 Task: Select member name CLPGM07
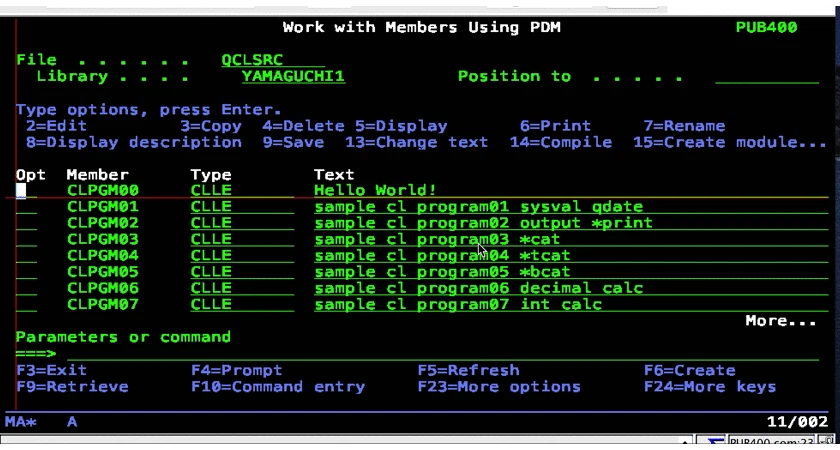(x=103, y=304)
